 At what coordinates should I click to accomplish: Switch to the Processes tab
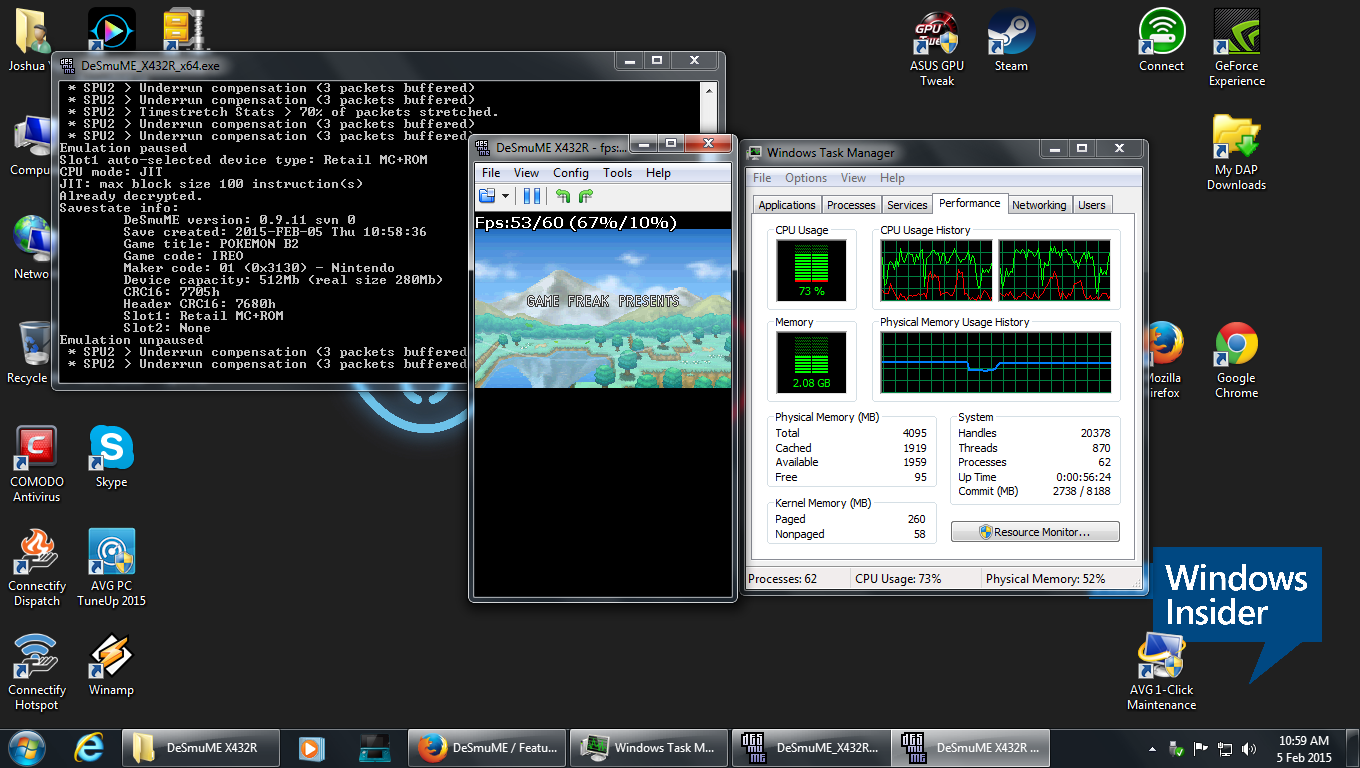click(x=851, y=205)
